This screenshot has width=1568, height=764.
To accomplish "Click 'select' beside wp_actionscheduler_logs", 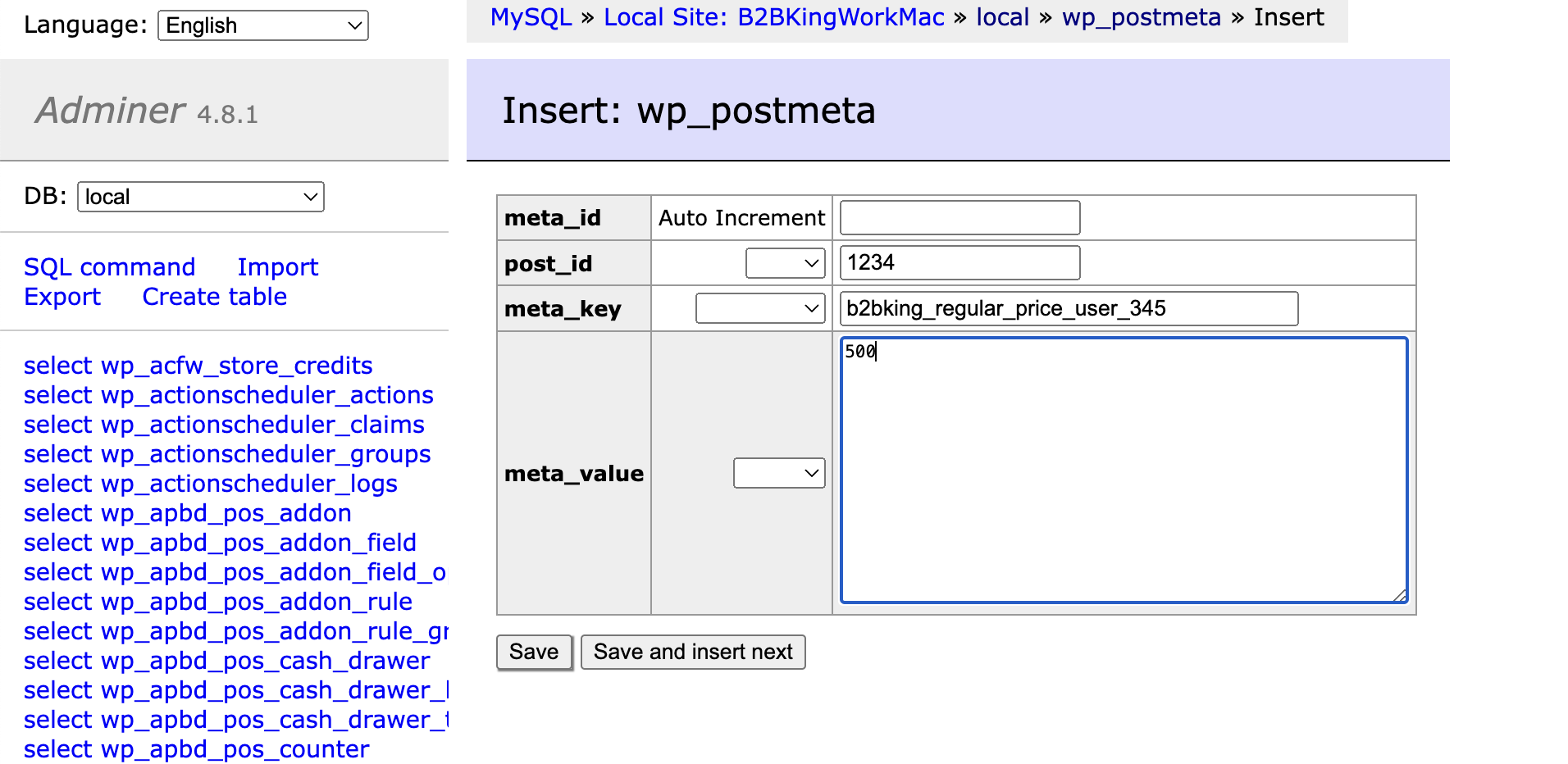I will click(x=58, y=484).
